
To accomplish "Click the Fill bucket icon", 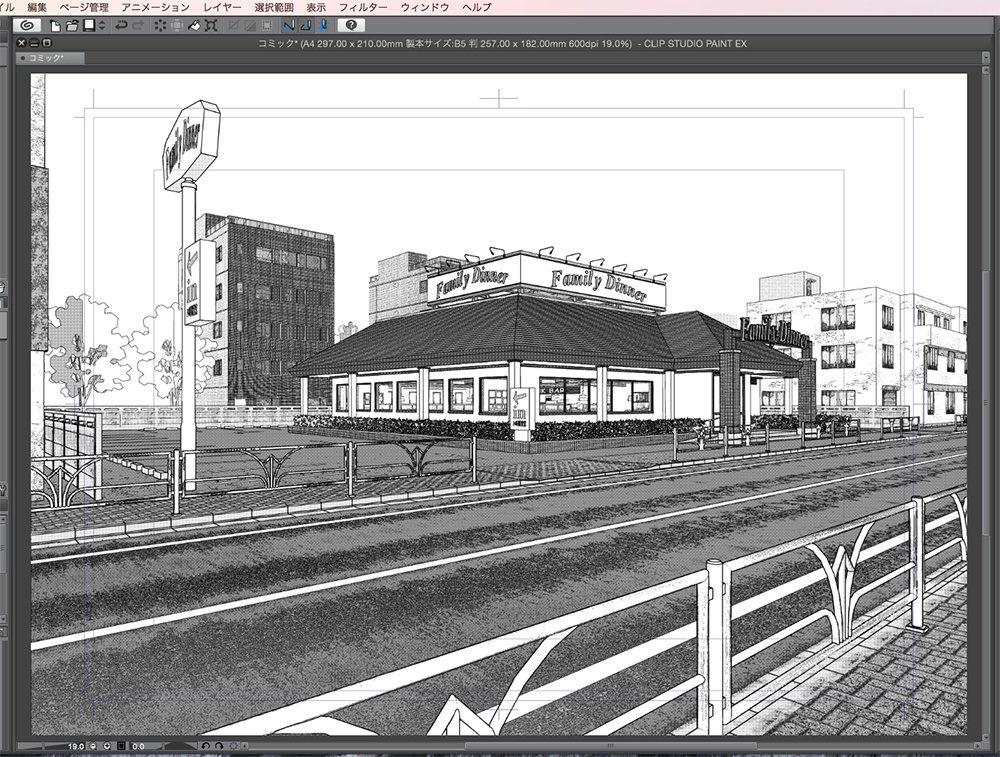I will tap(194, 26).
